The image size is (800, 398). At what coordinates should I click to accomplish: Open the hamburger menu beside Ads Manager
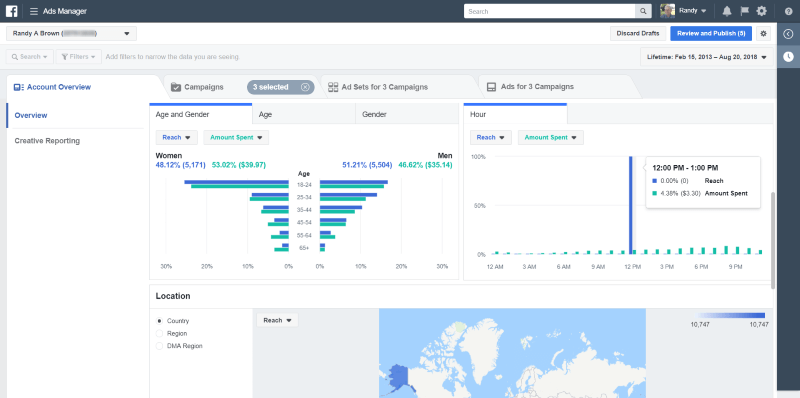click(34, 11)
